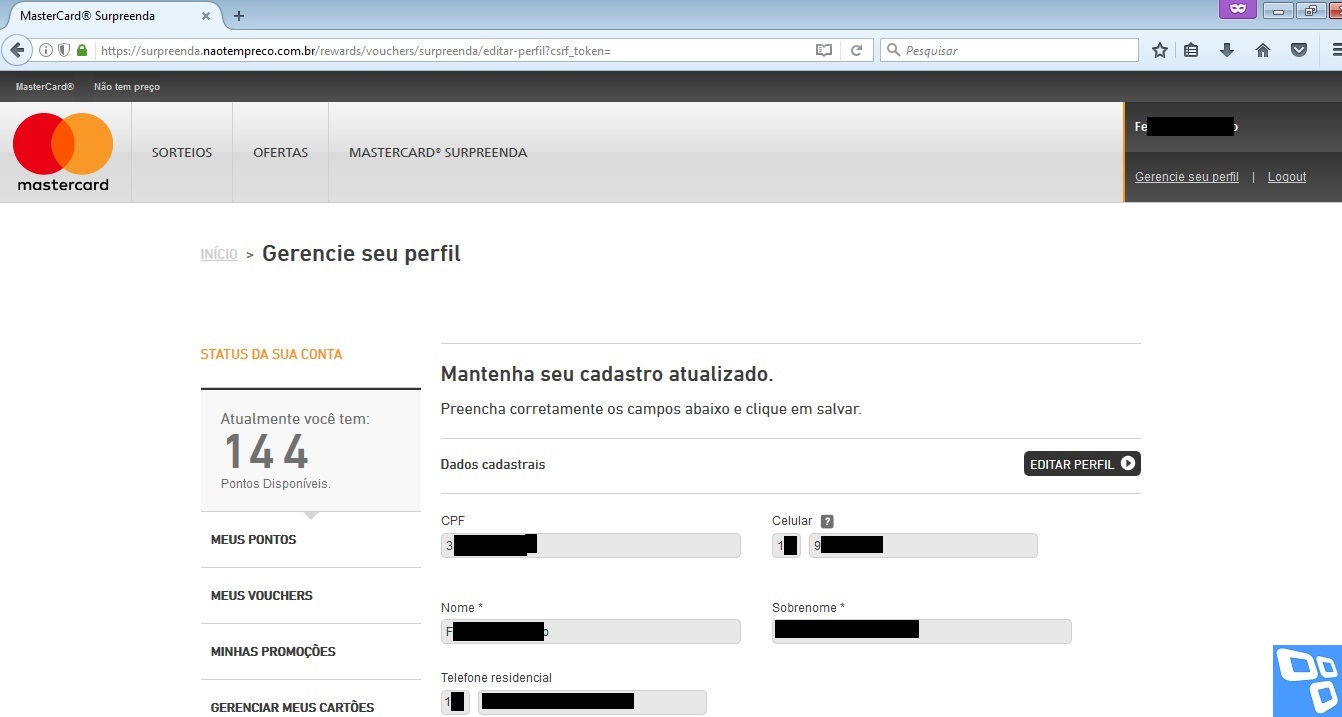Bookmark this page with the star icon
This screenshot has width=1342, height=717.
(1160, 50)
